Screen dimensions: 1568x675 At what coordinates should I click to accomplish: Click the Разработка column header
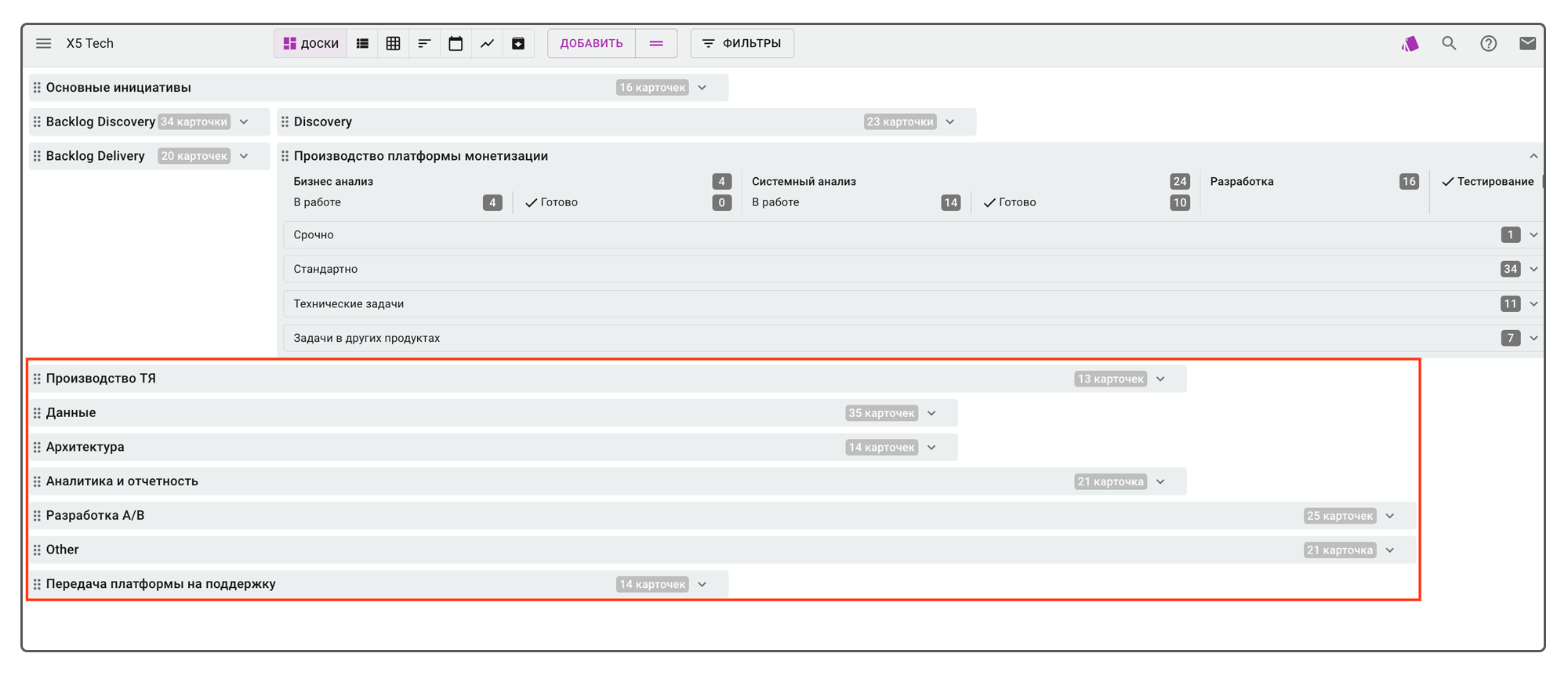tap(1242, 182)
